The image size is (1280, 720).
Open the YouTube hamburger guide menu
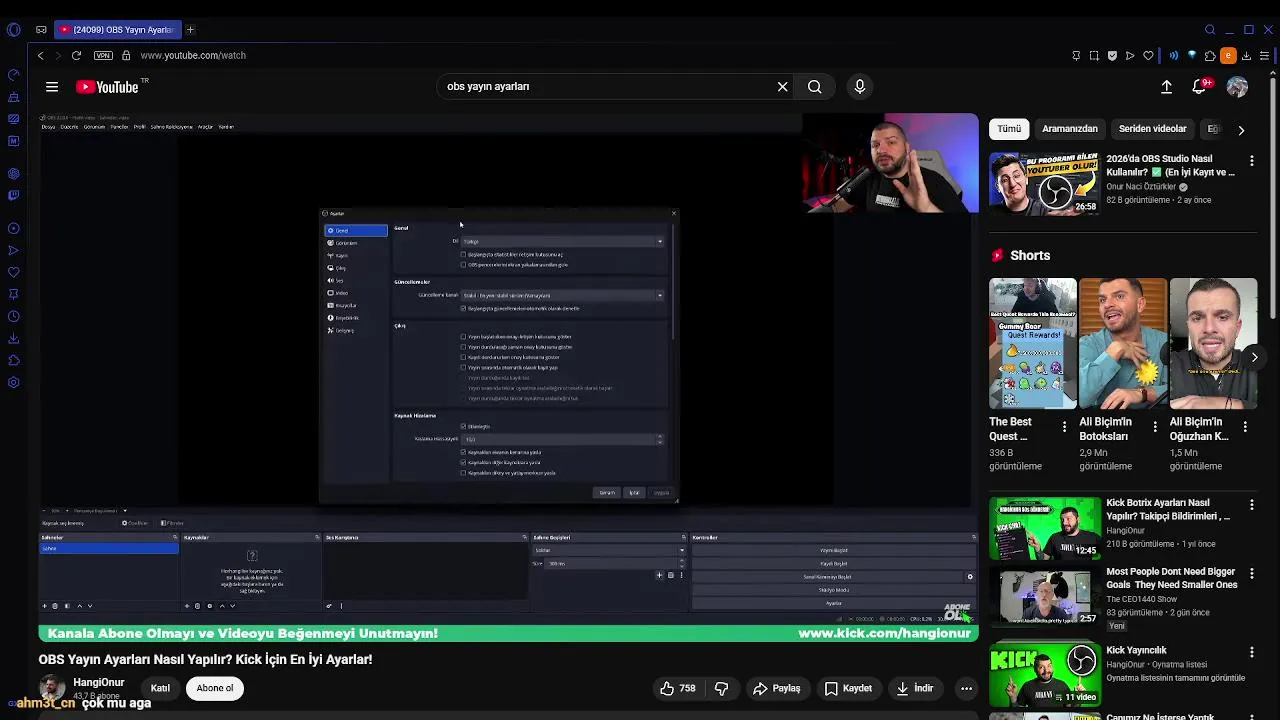(x=52, y=87)
